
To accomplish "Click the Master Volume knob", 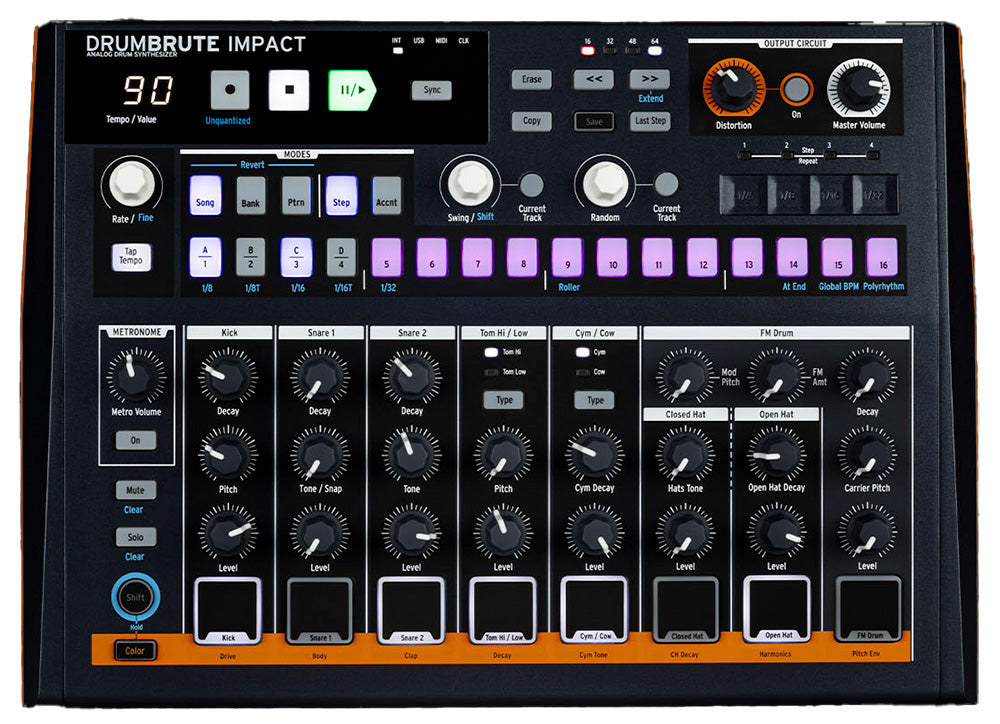I will tap(858, 88).
